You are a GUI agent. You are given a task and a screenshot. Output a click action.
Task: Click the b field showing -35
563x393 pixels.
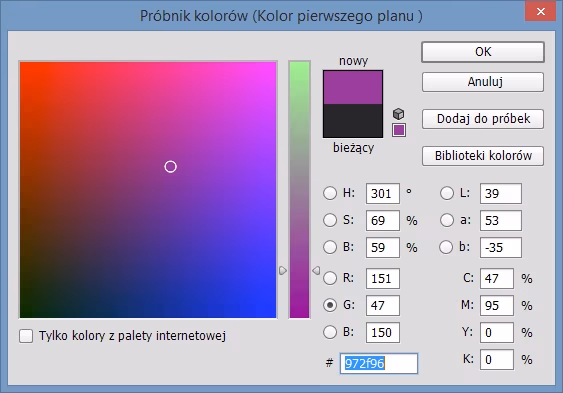[501, 247]
